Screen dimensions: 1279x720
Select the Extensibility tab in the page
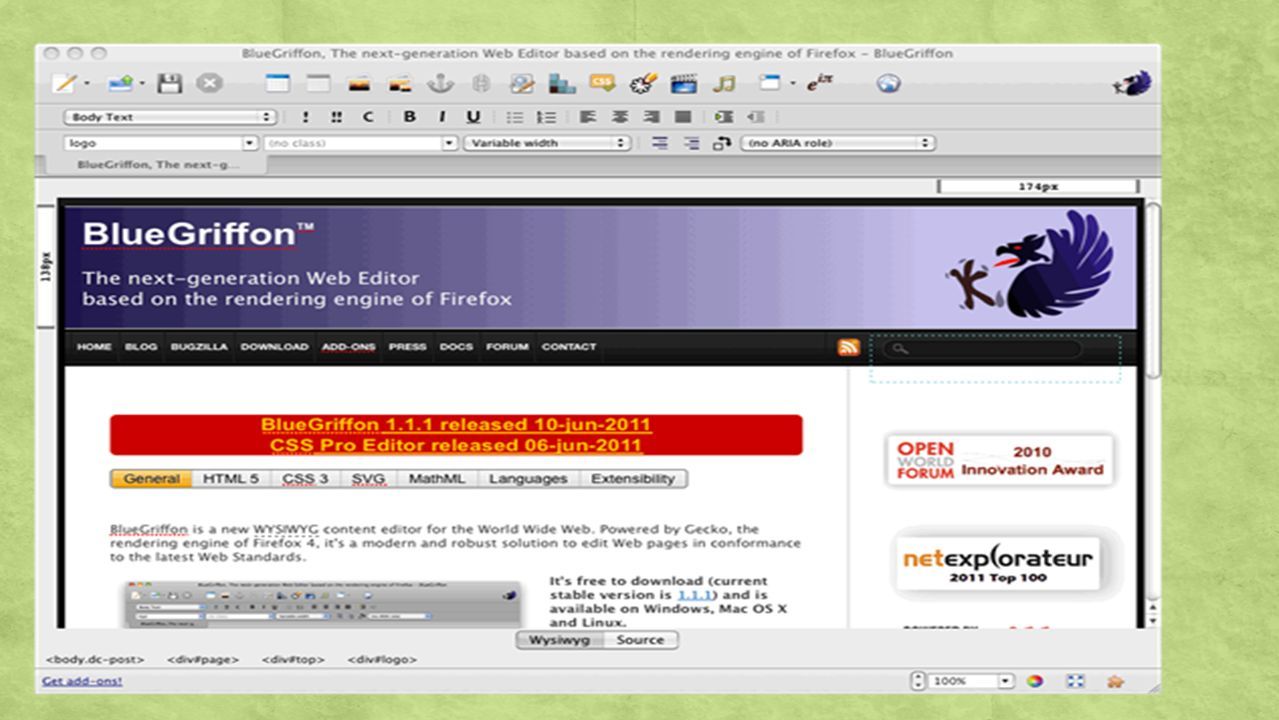click(x=633, y=479)
